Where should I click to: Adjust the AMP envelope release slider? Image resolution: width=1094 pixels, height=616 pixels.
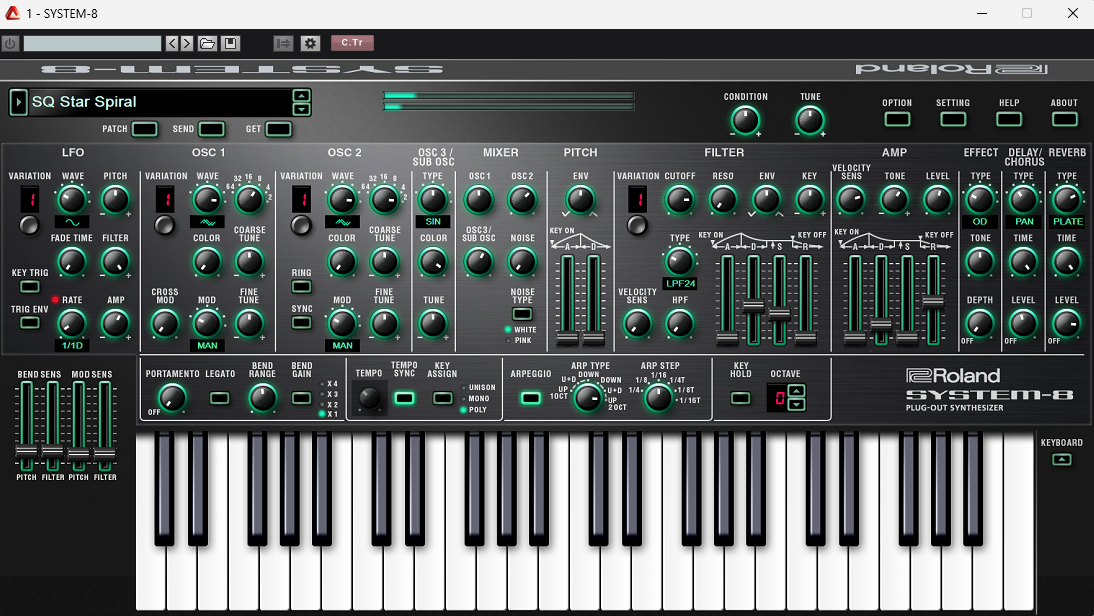933,302
